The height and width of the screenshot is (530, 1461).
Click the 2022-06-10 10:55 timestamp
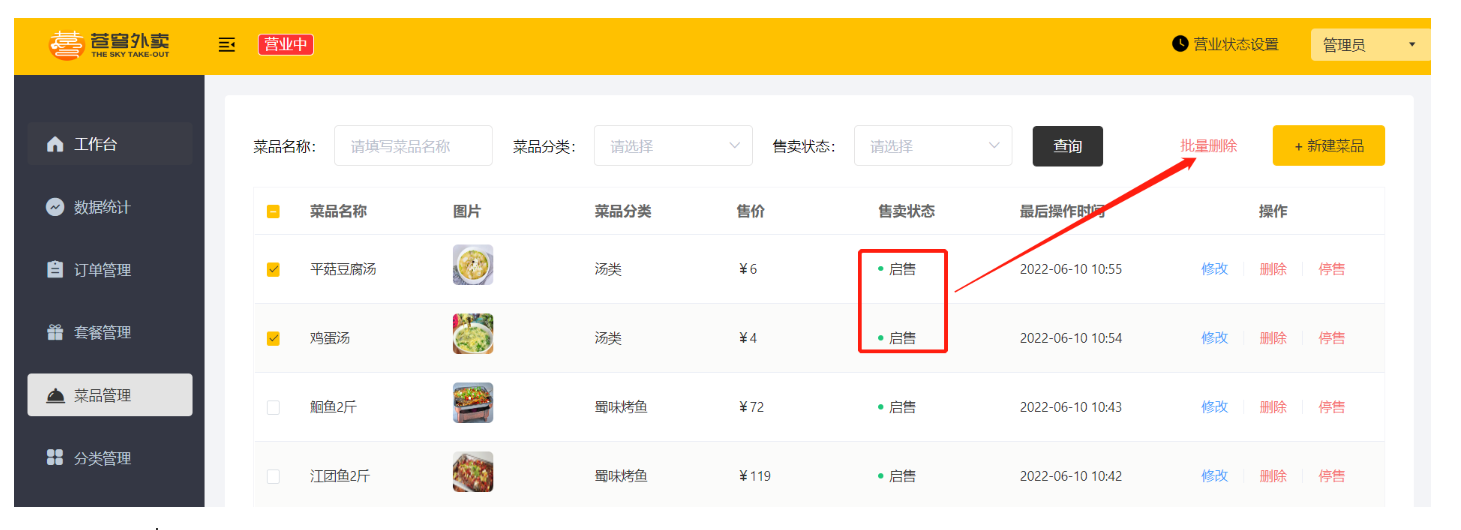click(1071, 269)
